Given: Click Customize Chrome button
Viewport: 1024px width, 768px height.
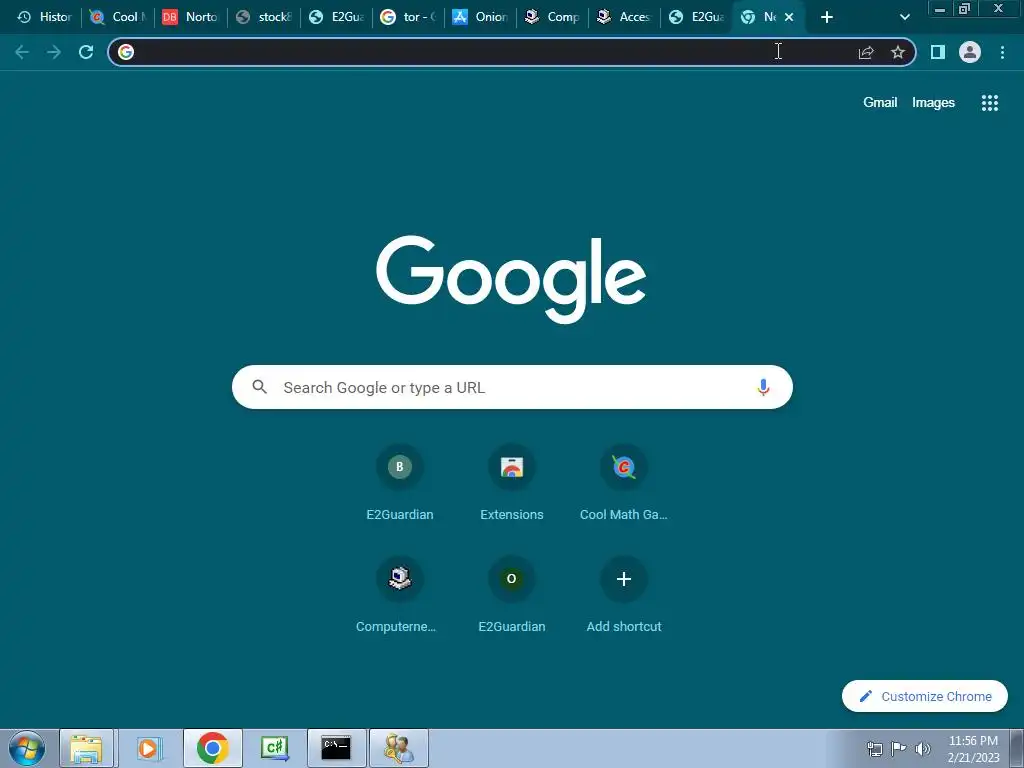Looking at the screenshot, I should pyautogui.click(x=925, y=696).
